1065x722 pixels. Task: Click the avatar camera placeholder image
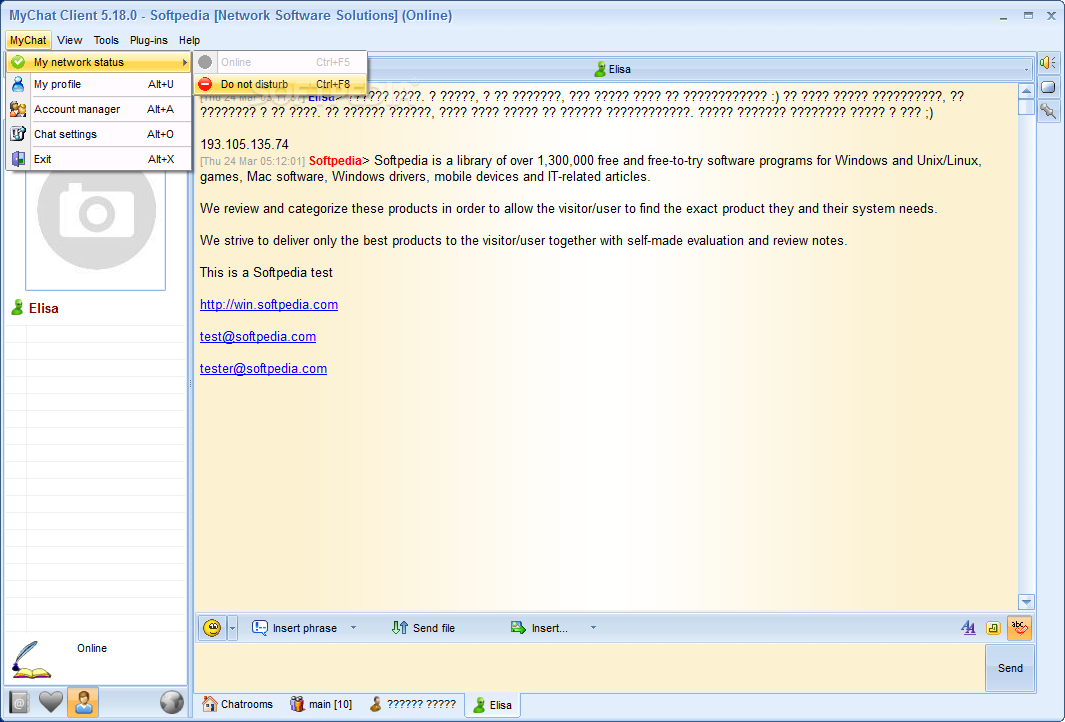point(96,211)
